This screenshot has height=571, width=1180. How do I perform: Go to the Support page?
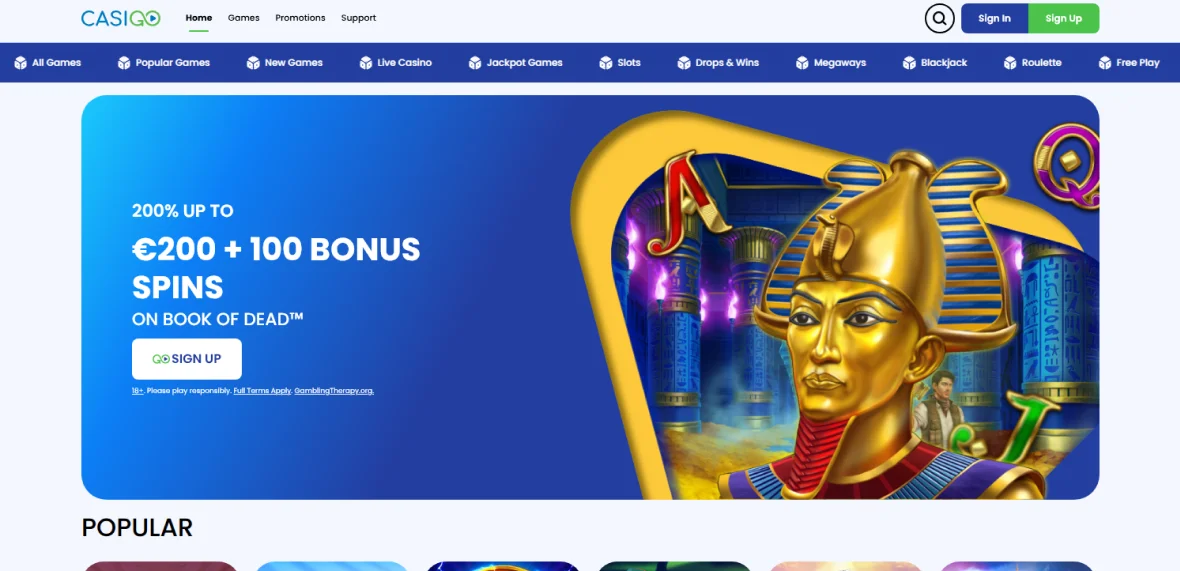pos(358,18)
